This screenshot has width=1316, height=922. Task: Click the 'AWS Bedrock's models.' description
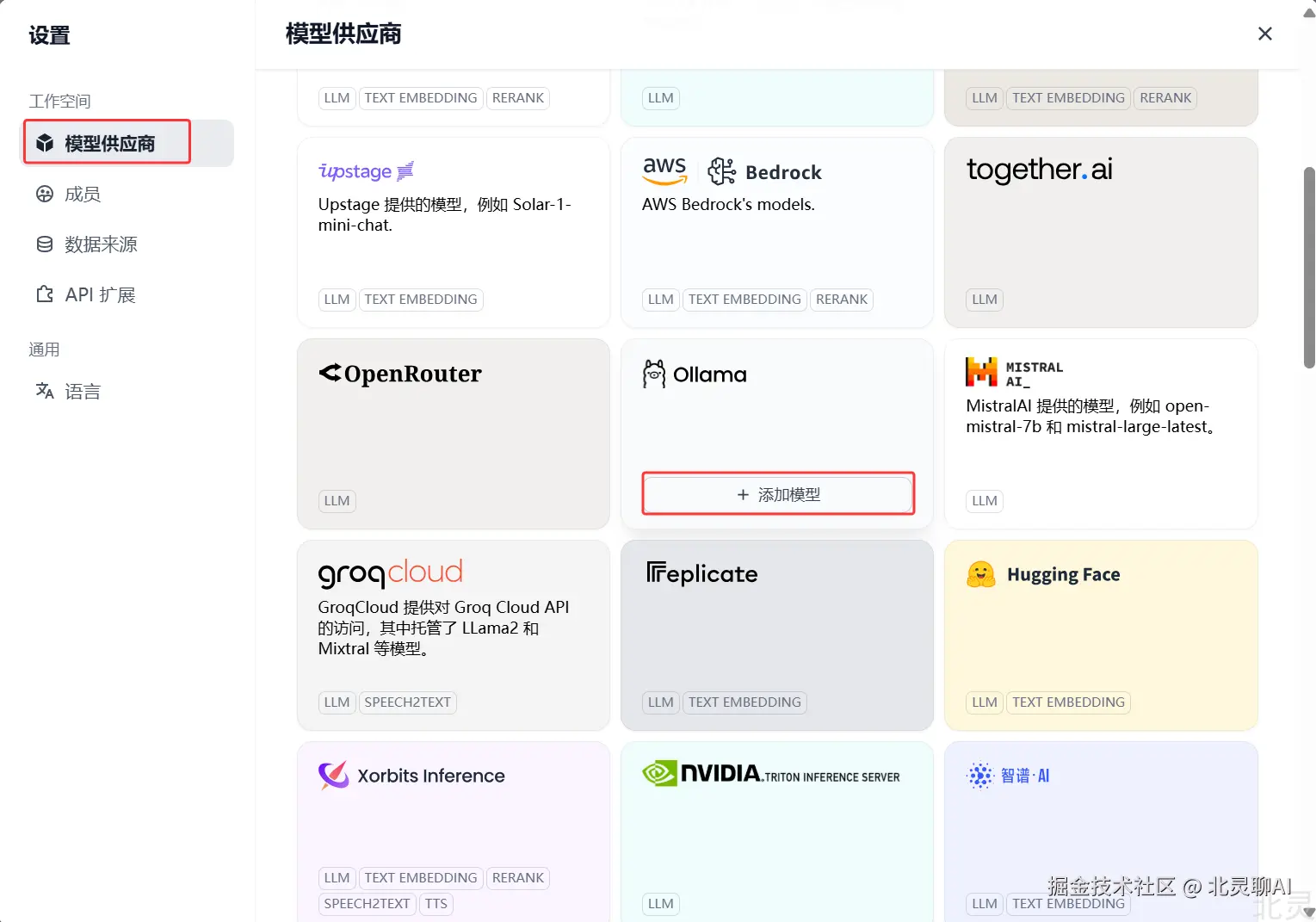pyautogui.click(x=728, y=204)
